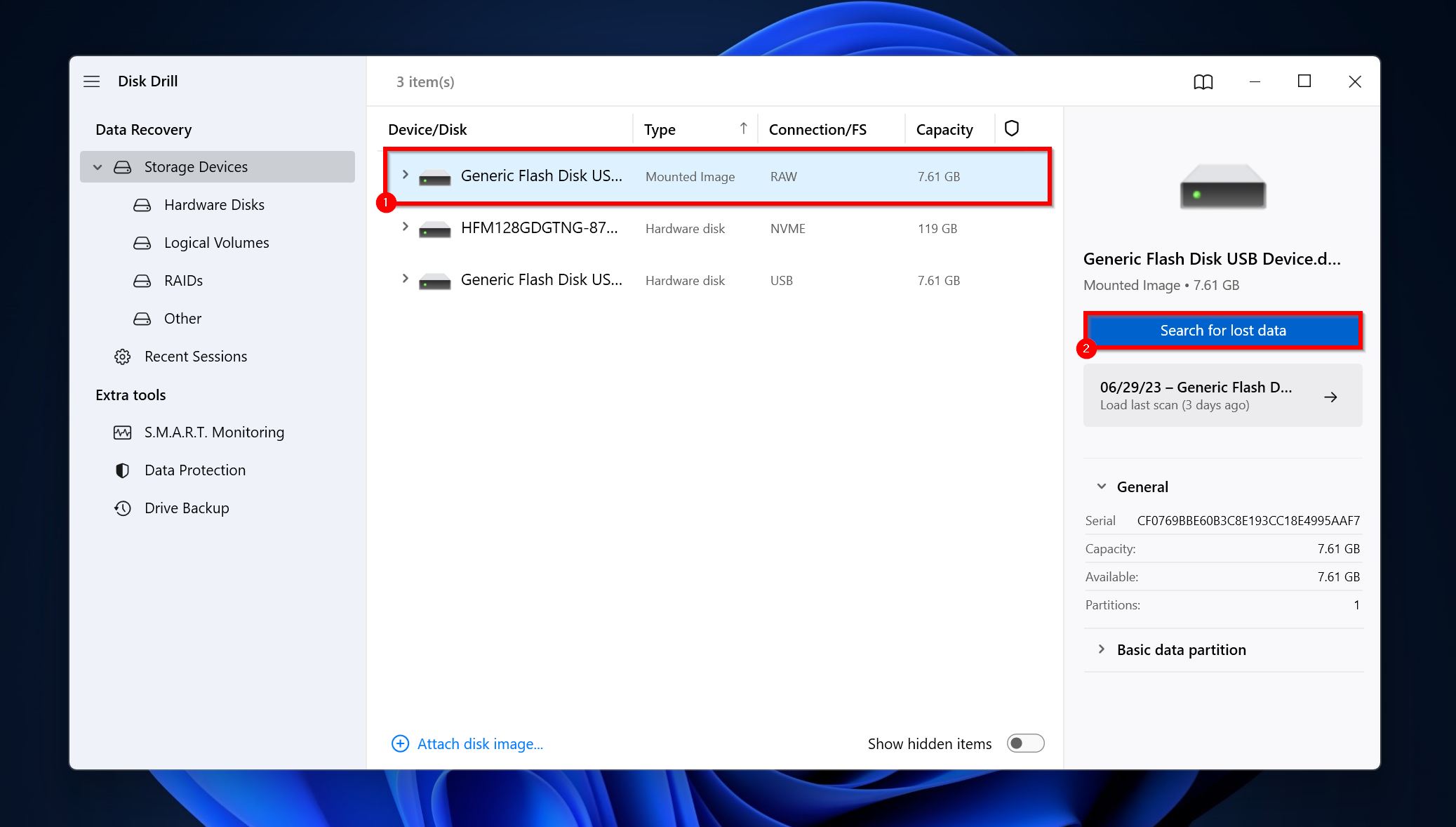The height and width of the screenshot is (827, 1456).
Task: Toggle the Show hidden items switch
Action: 1025,743
